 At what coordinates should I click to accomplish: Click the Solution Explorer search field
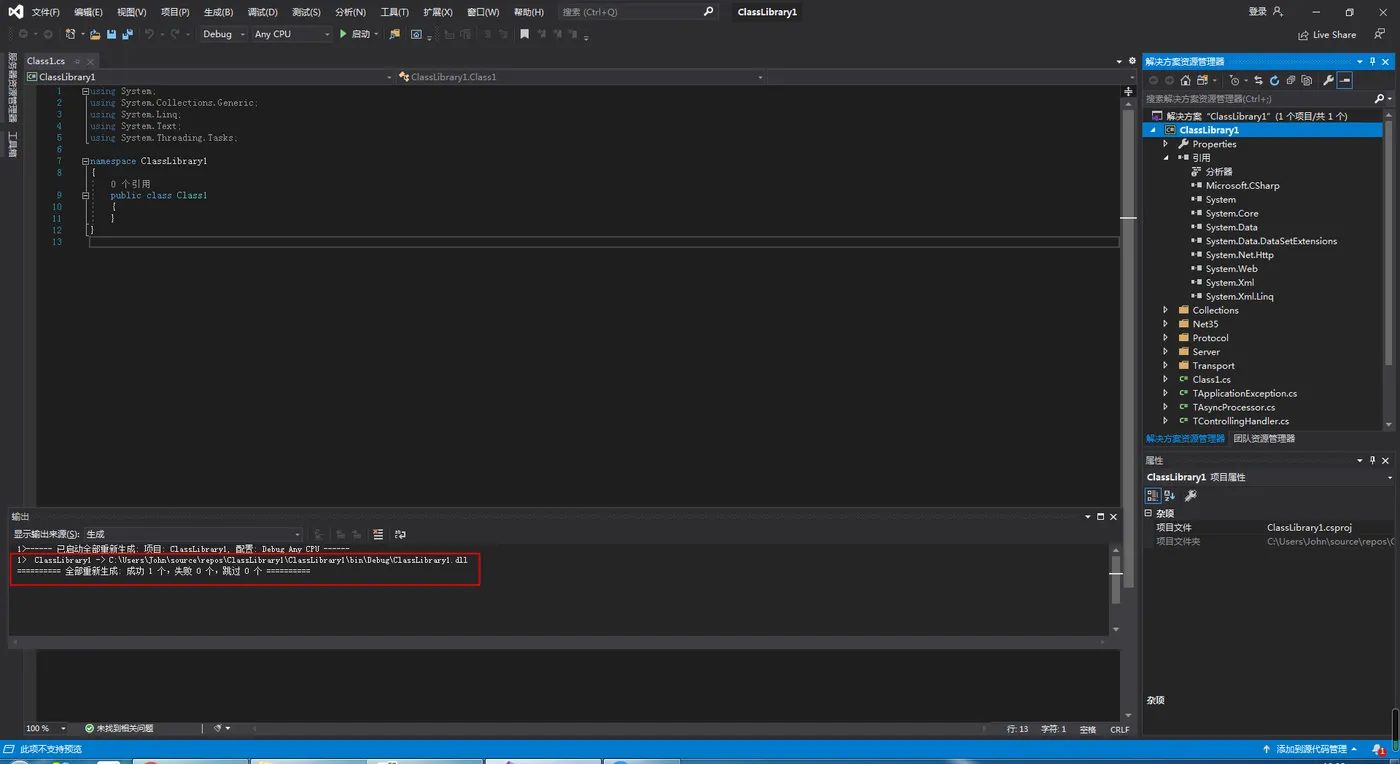pyautogui.click(x=1257, y=99)
